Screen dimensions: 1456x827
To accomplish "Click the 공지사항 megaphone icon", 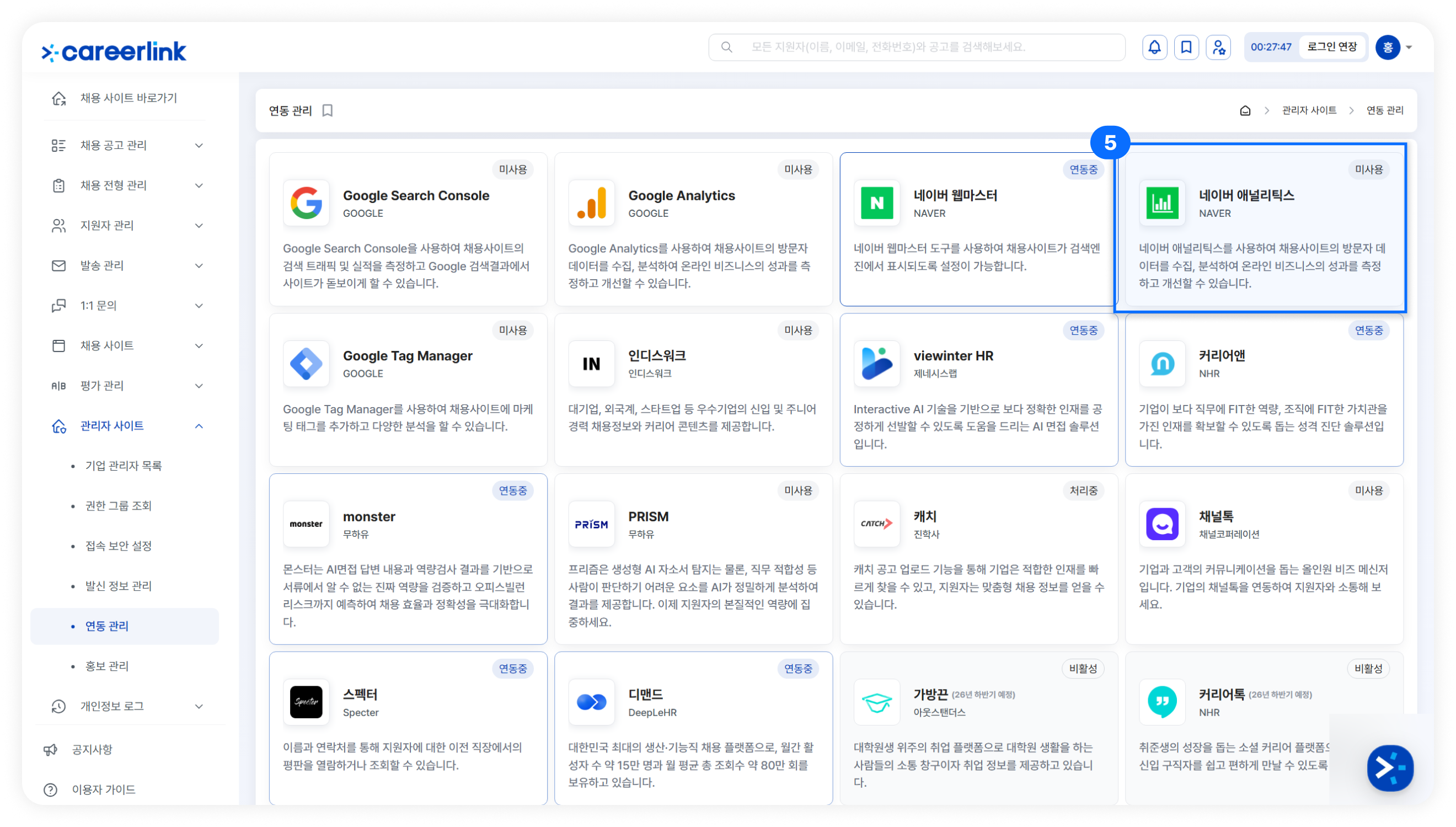I will 51,750.
